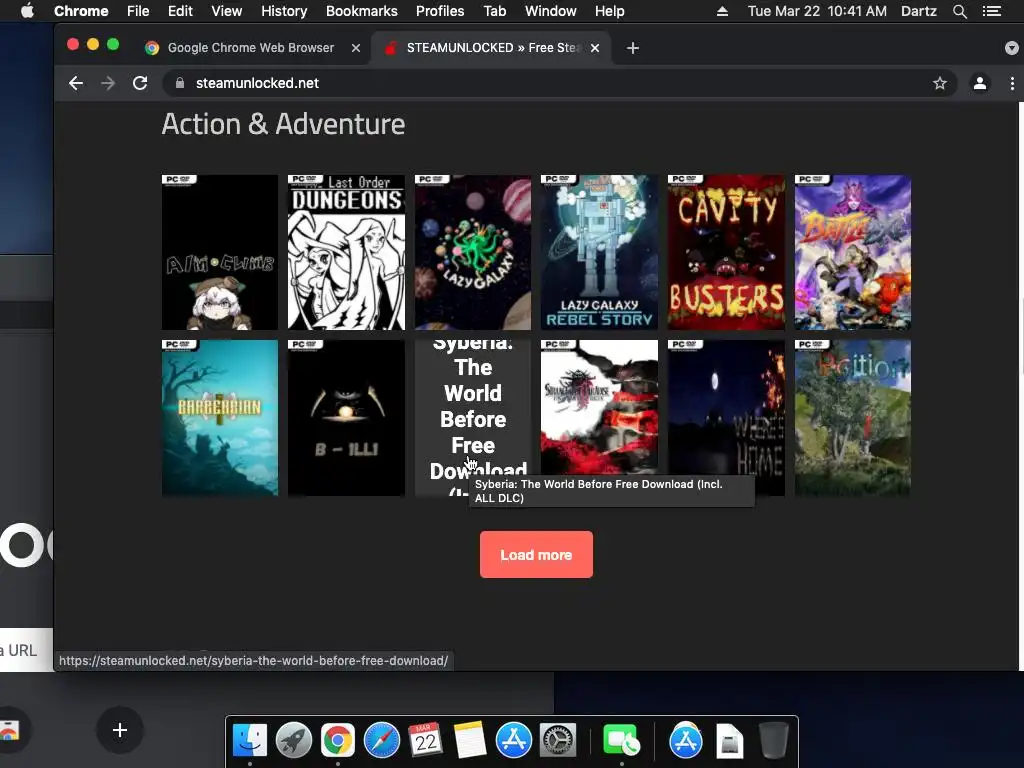
Task: Open the disk image file in Dock
Action: coord(729,741)
